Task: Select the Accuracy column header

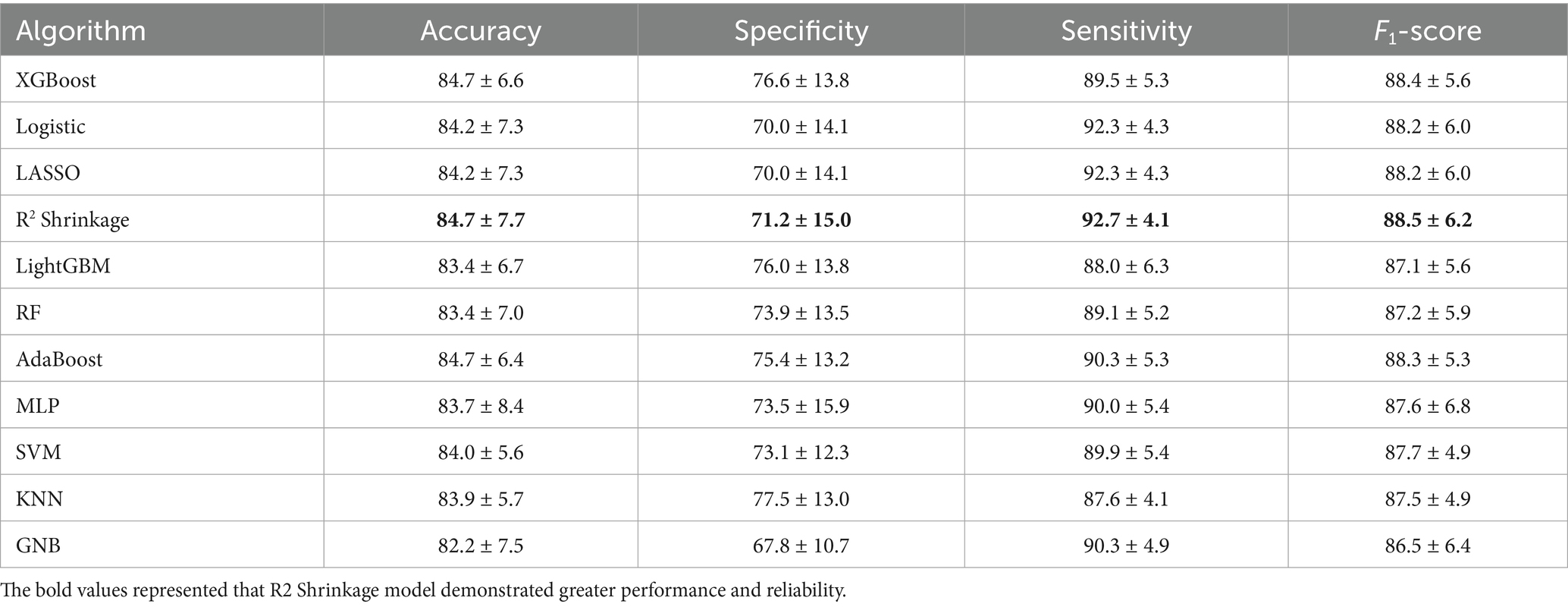Action: pos(481,31)
